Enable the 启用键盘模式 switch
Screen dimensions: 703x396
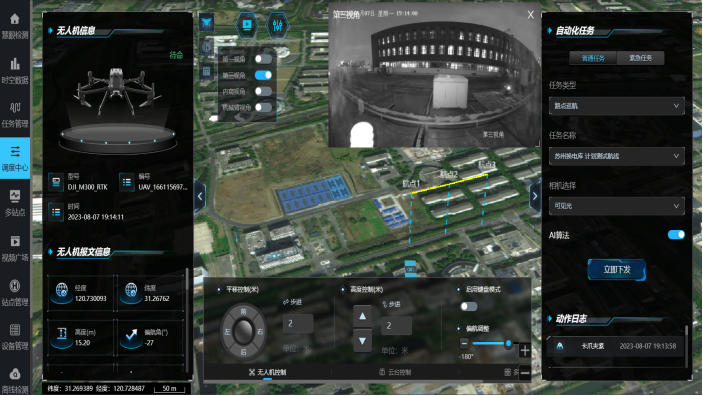point(469,307)
